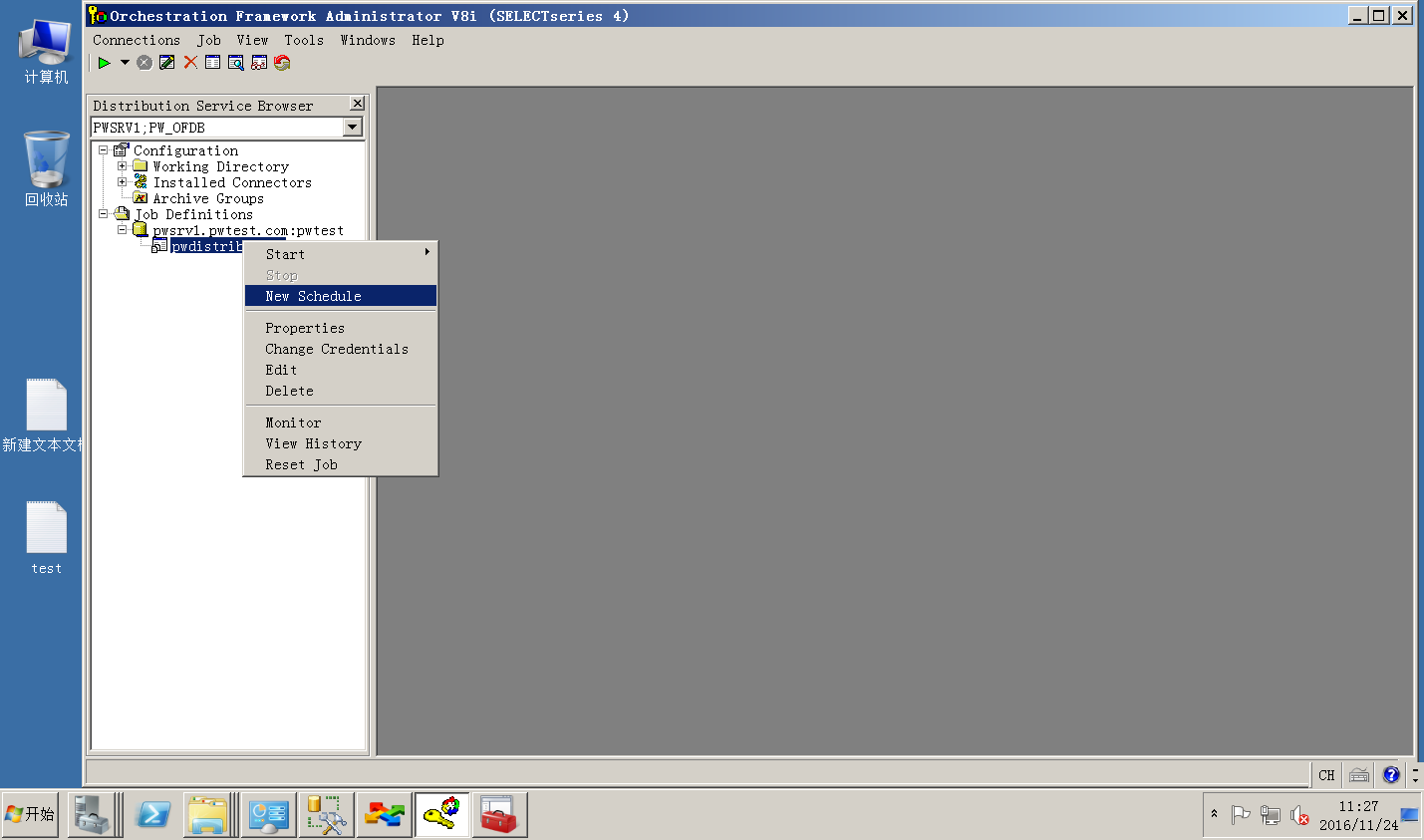Click the CH language bar indicator
This screenshot has width=1424, height=840.
point(1326,775)
